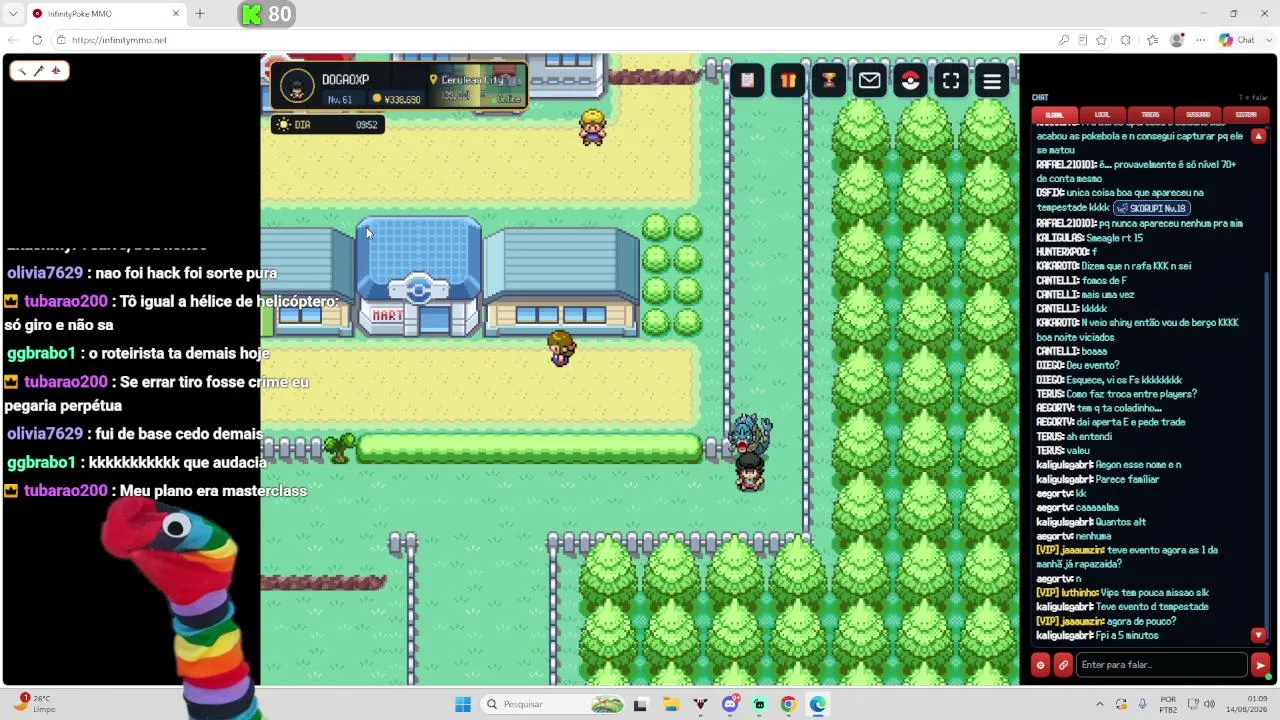Click the player money amount with coin

[x=396, y=100]
